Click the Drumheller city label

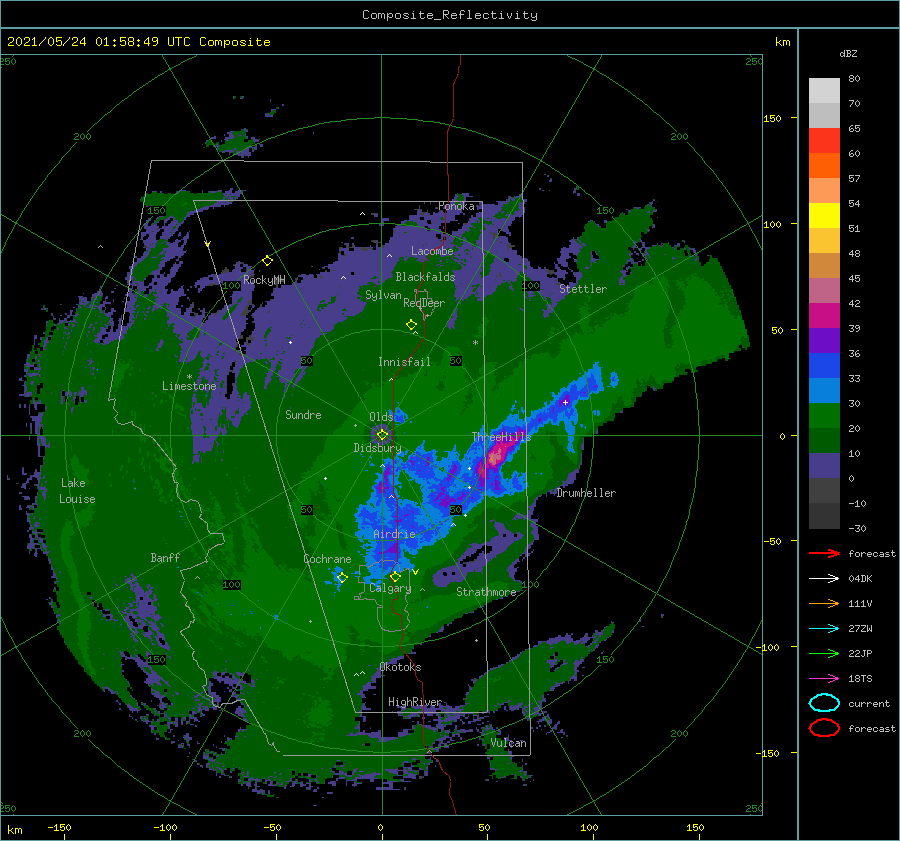pos(586,493)
